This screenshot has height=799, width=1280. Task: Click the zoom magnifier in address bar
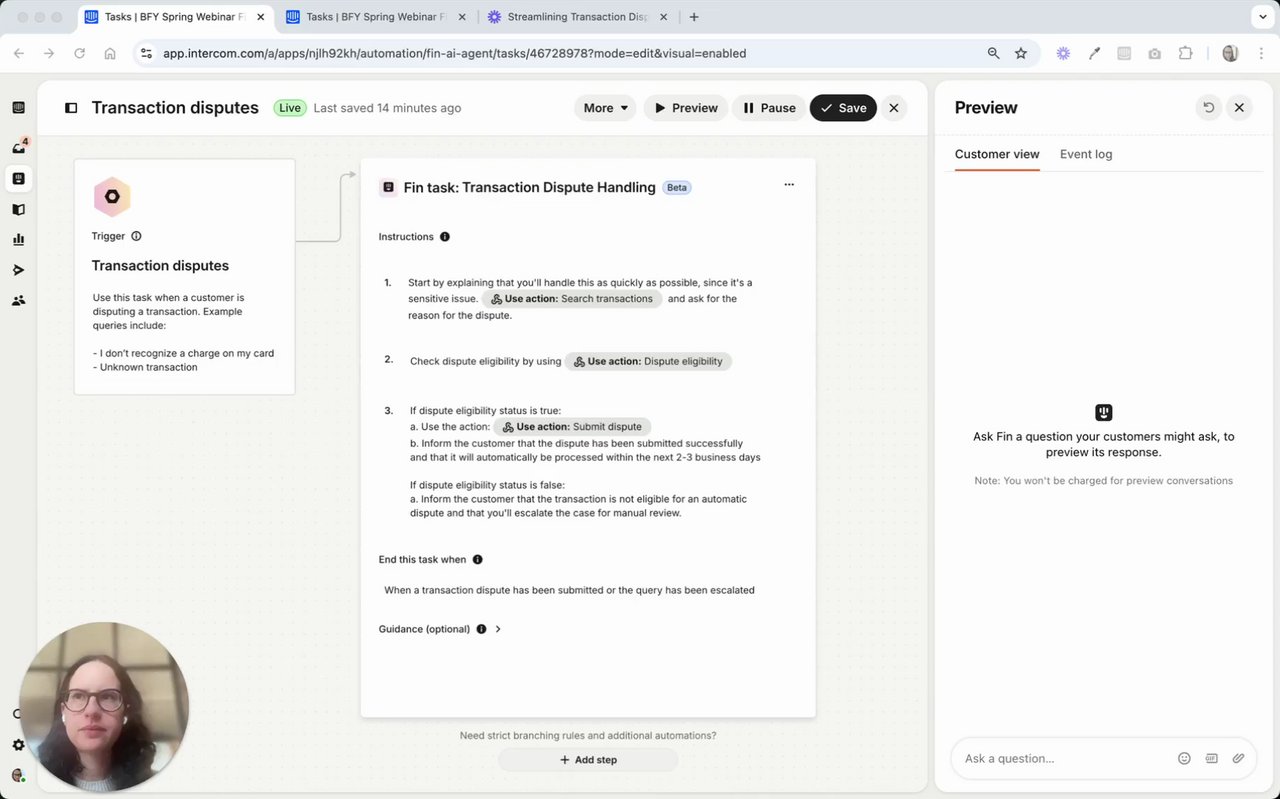[x=993, y=53]
